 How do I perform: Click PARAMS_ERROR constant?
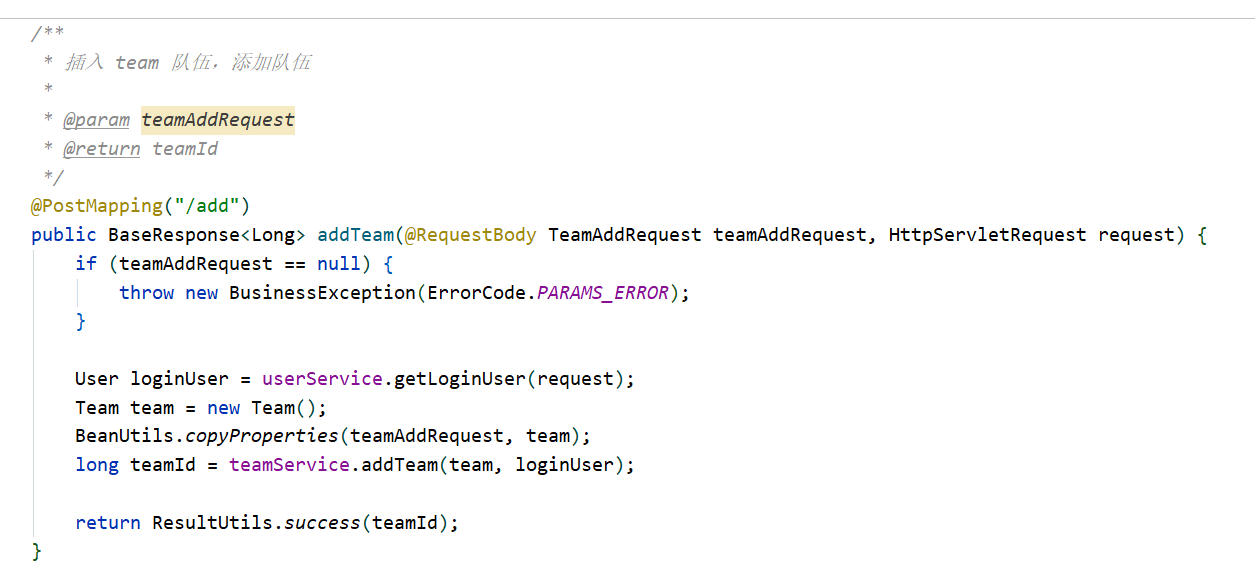(x=603, y=293)
